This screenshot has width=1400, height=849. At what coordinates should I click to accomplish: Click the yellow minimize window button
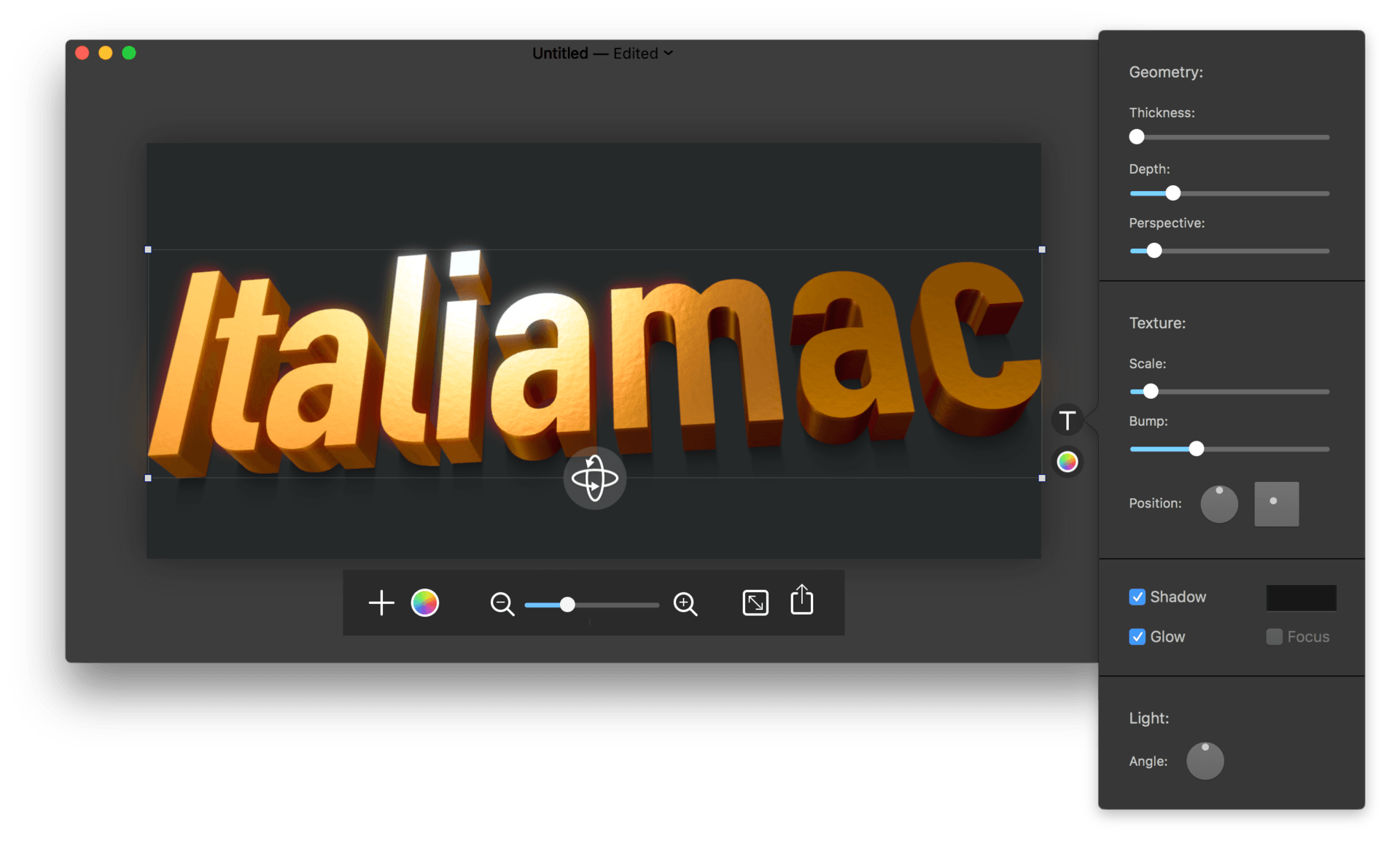106,53
